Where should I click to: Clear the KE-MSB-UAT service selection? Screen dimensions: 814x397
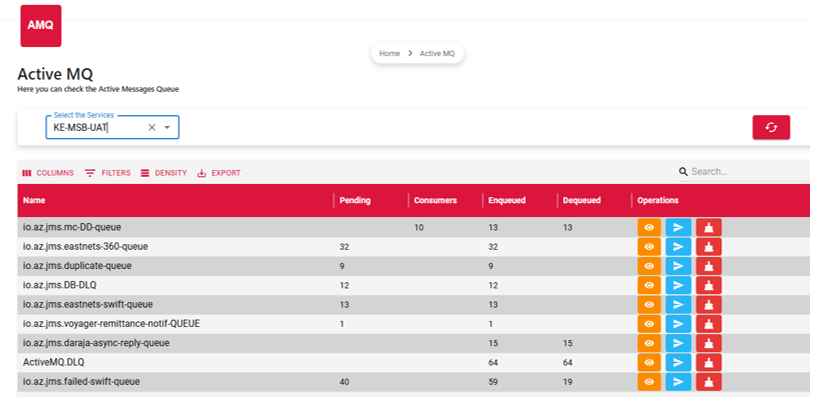tap(152, 128)
